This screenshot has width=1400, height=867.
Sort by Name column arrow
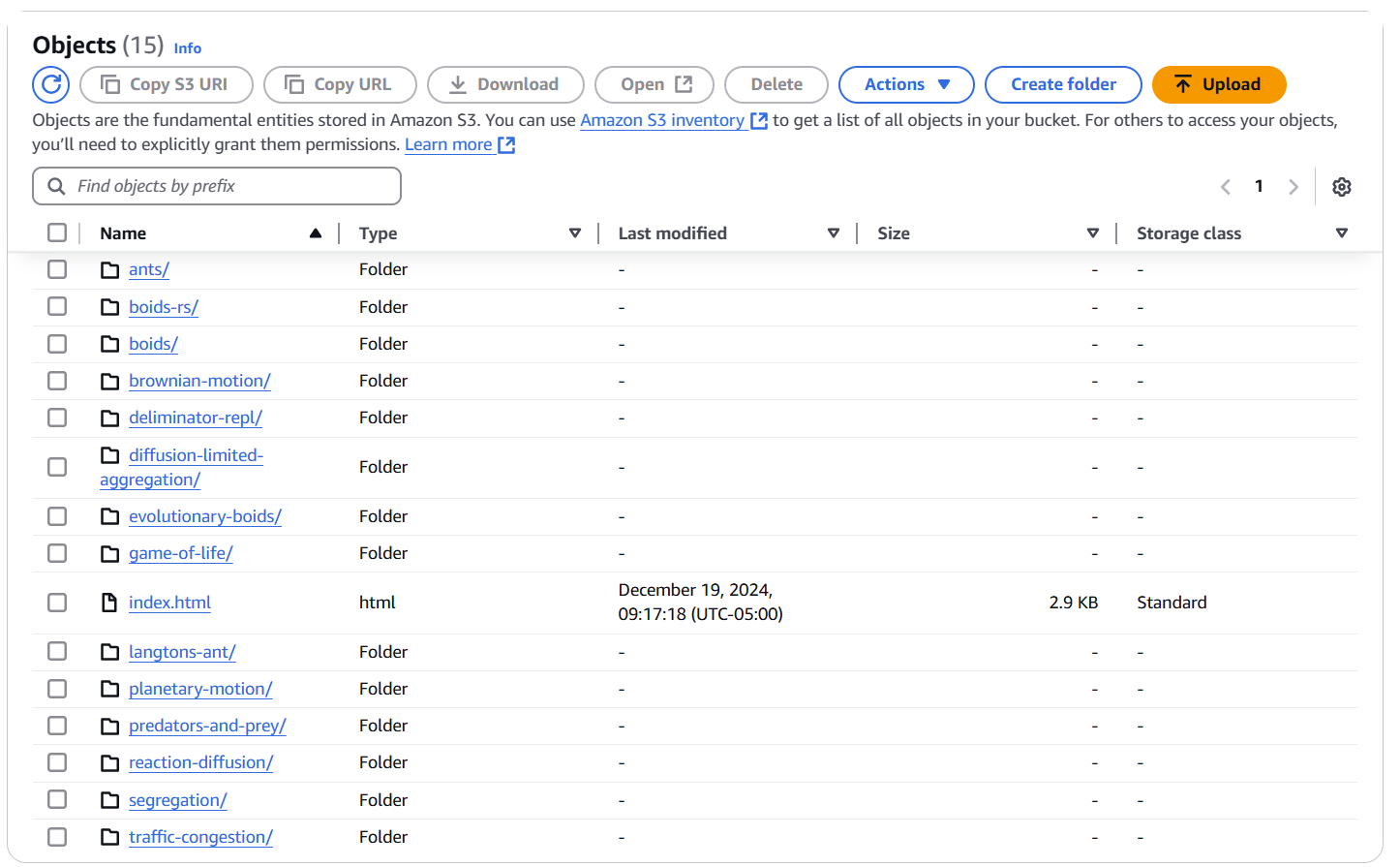point(316,233)
